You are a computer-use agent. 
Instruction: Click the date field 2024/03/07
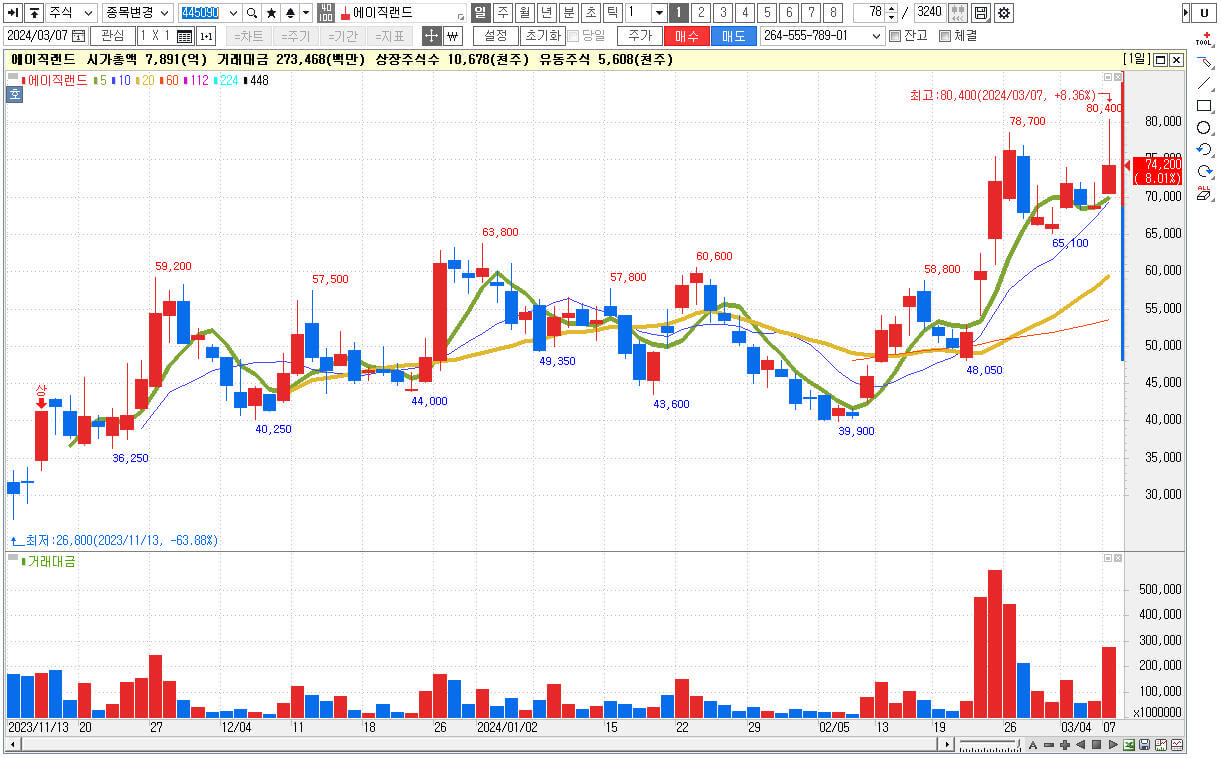point(45,36)
